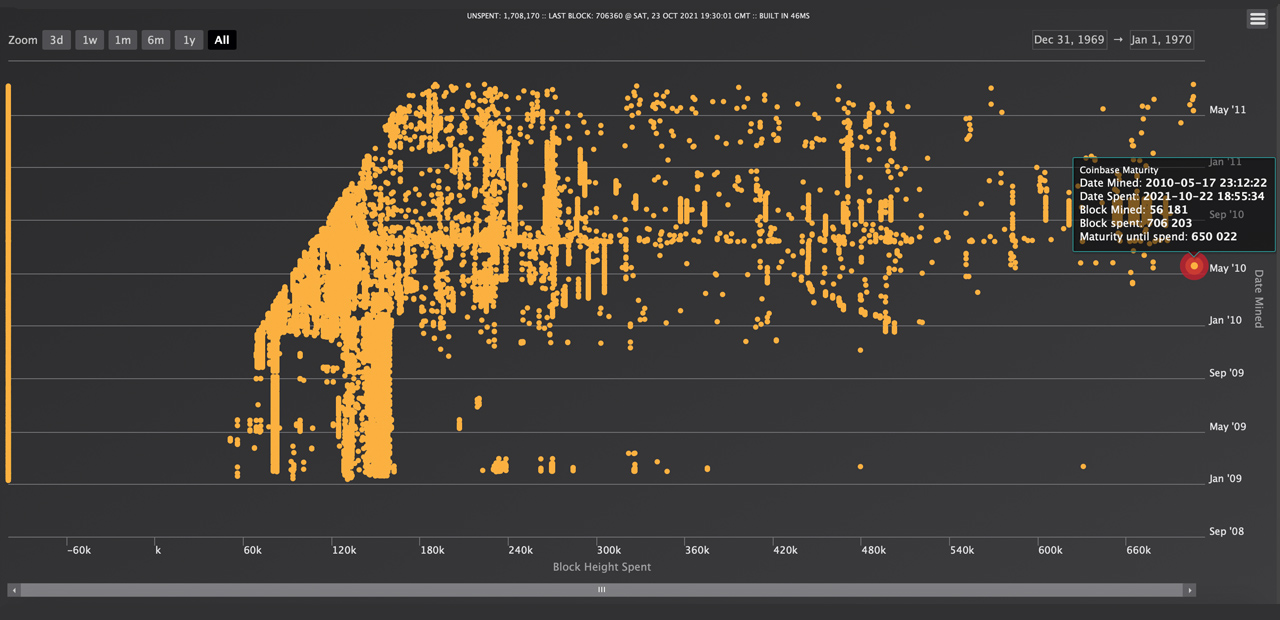The image size is (1280, 620).
Task: Zoom the chart to 1y
Action: click(x=189, y=40)
